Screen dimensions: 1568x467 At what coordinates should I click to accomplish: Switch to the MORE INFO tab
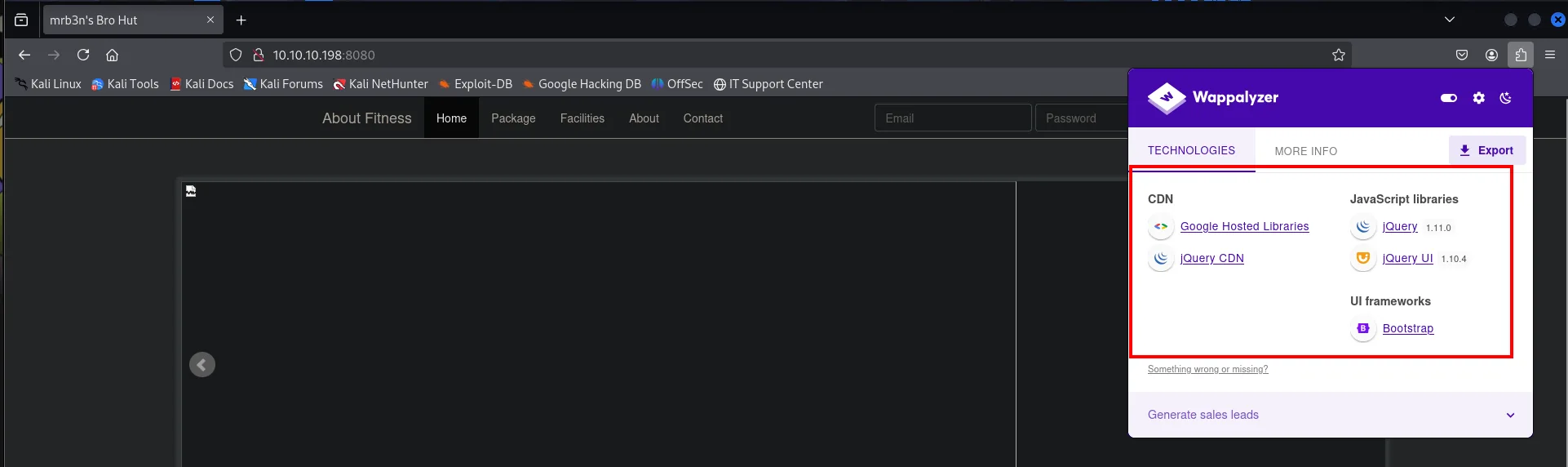pyautogui.click(x=1306, y=151)
